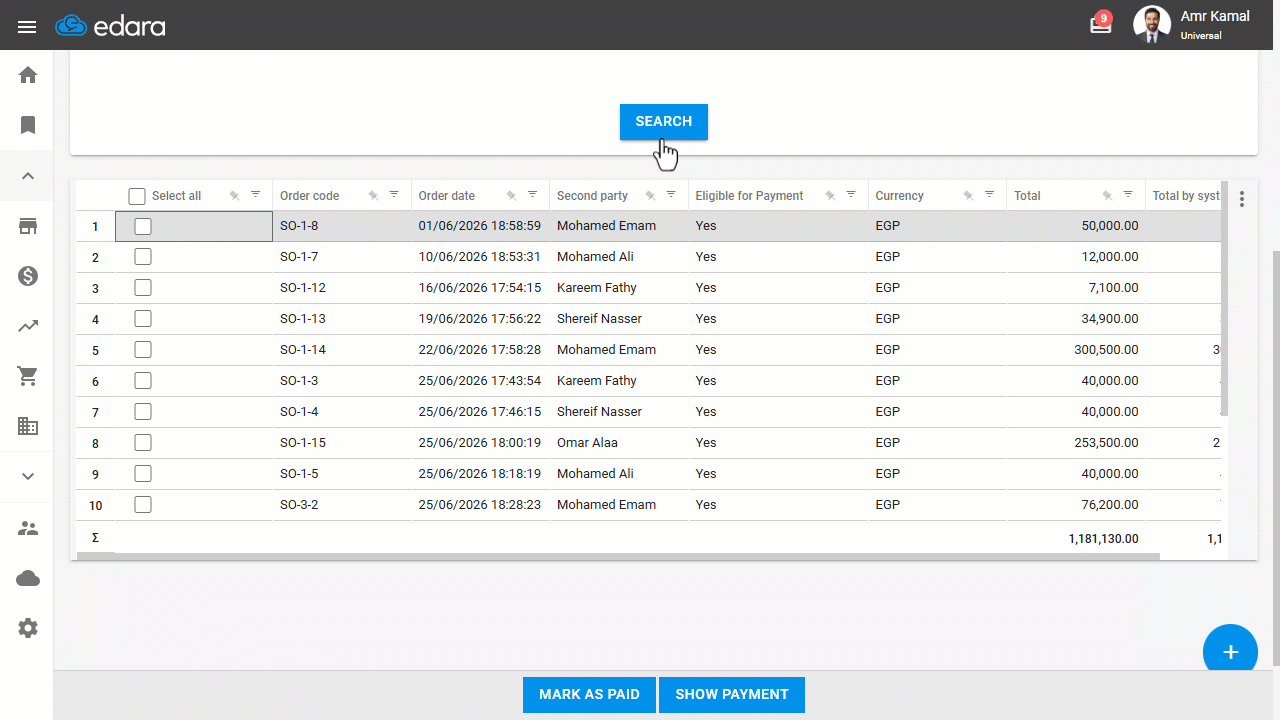Open the grid three-dot options menu

tap(1242, 199)
